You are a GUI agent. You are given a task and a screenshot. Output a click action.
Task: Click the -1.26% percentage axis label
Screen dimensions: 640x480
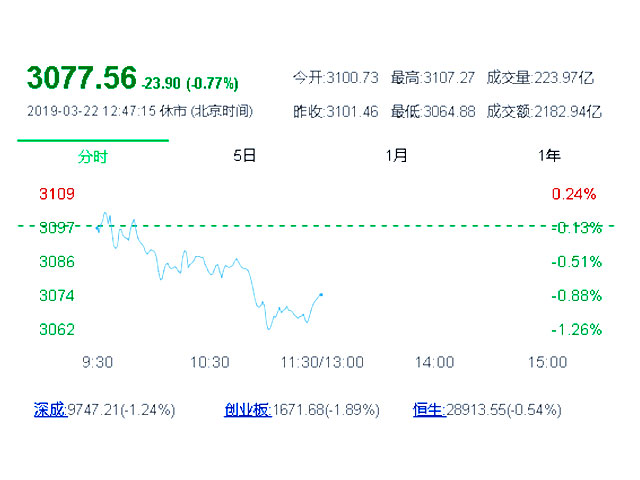tap(577, 329)
